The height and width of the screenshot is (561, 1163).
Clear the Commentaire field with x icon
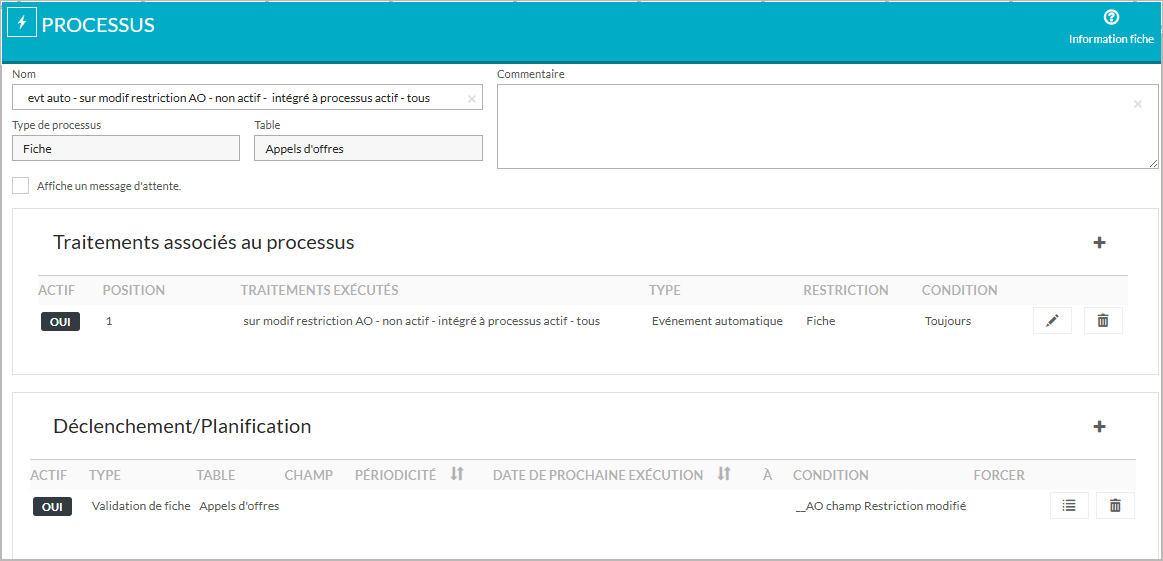1138,104
